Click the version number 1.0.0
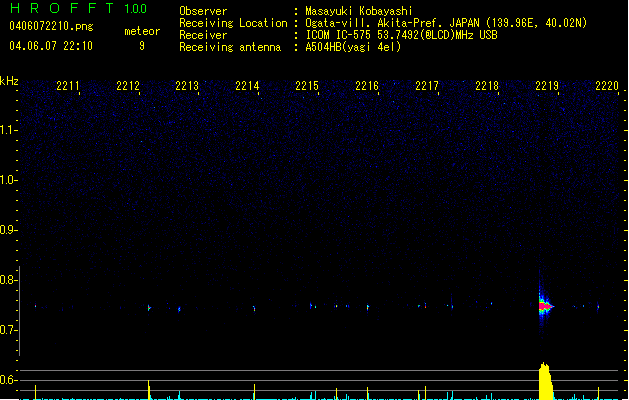This screenshot has width=629, height=400. 136,9
